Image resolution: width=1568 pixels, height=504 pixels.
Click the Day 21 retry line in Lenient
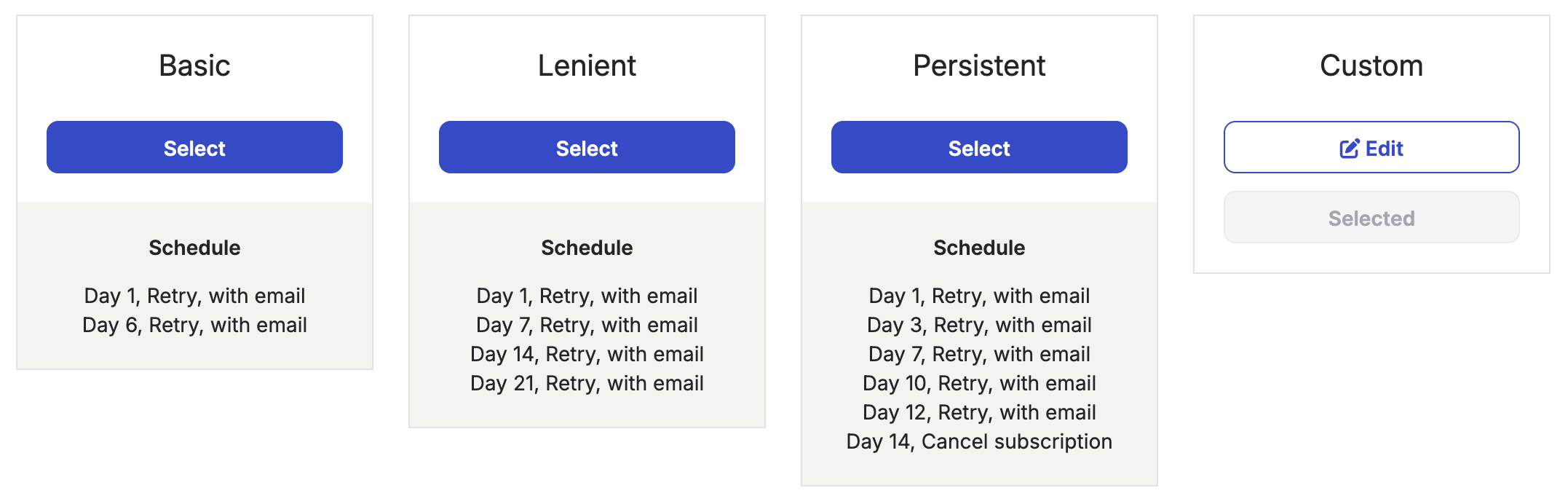click(587, 383)
